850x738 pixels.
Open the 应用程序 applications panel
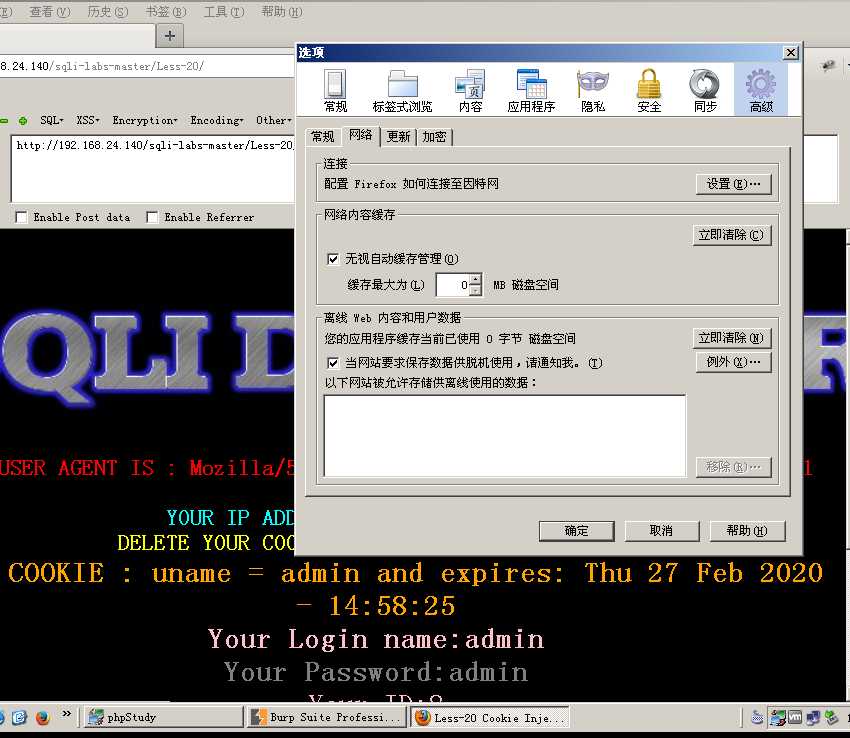point(531,91)
